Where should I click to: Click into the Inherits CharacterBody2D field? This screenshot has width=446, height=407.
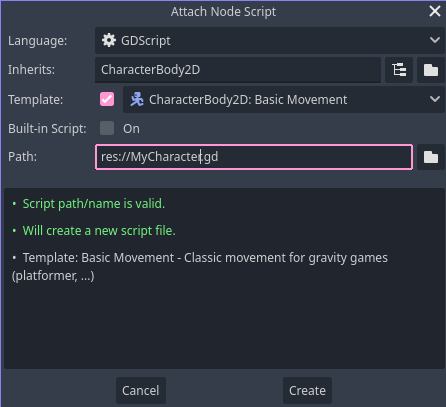238,70
